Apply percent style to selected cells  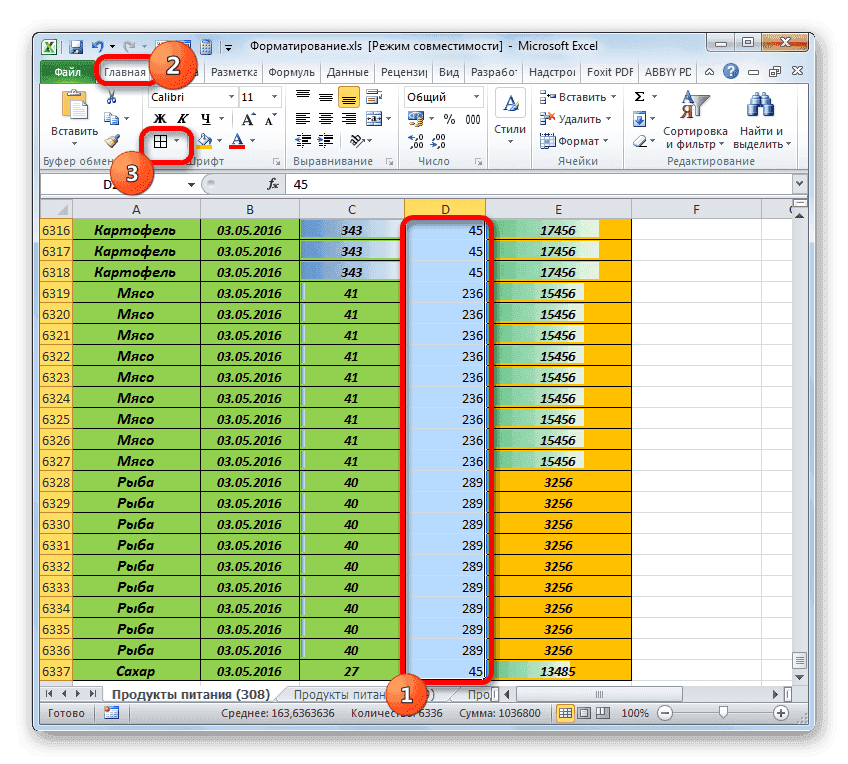click(449, 119)
